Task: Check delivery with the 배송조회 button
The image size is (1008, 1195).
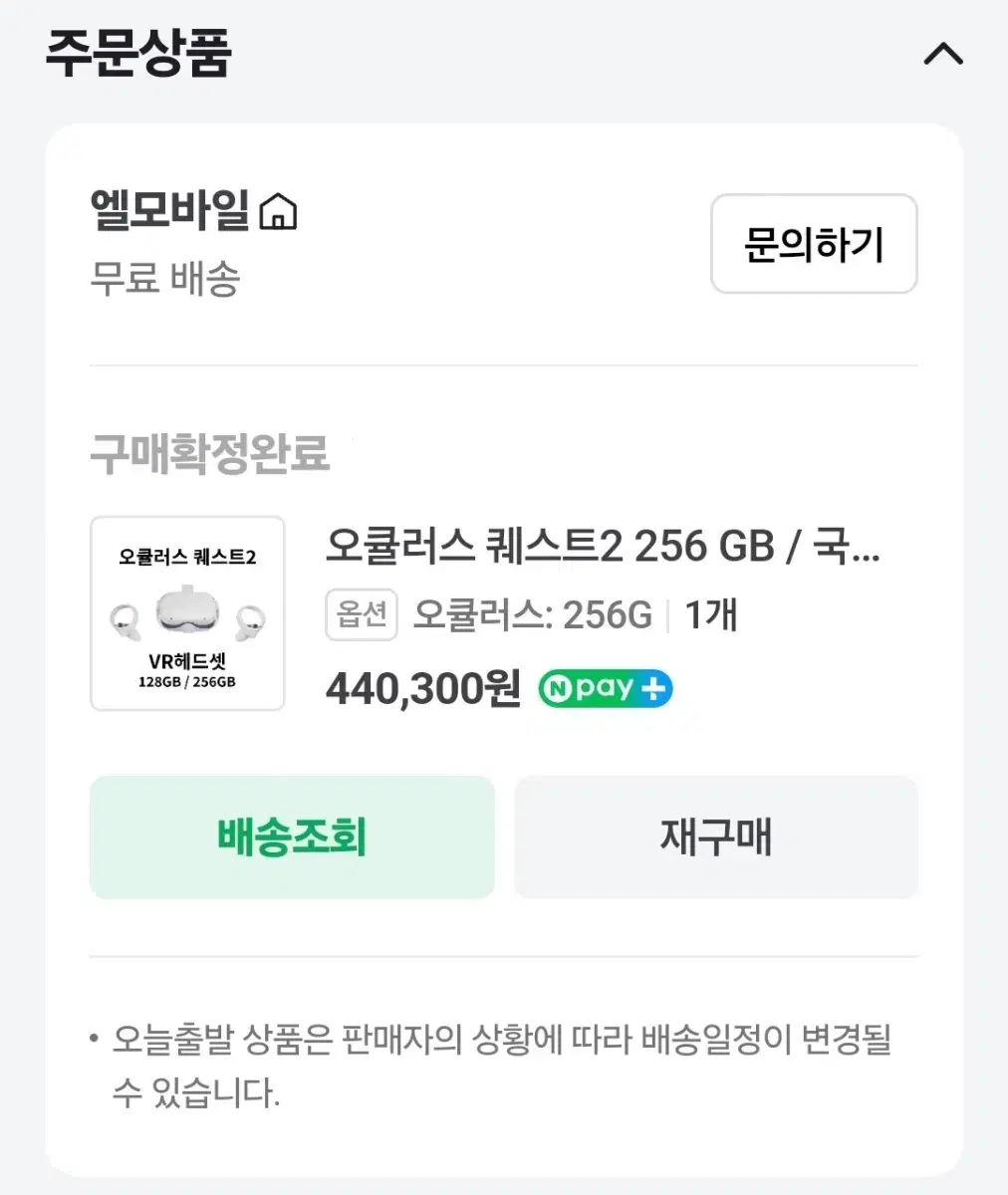Action: (x=292, y=837)
